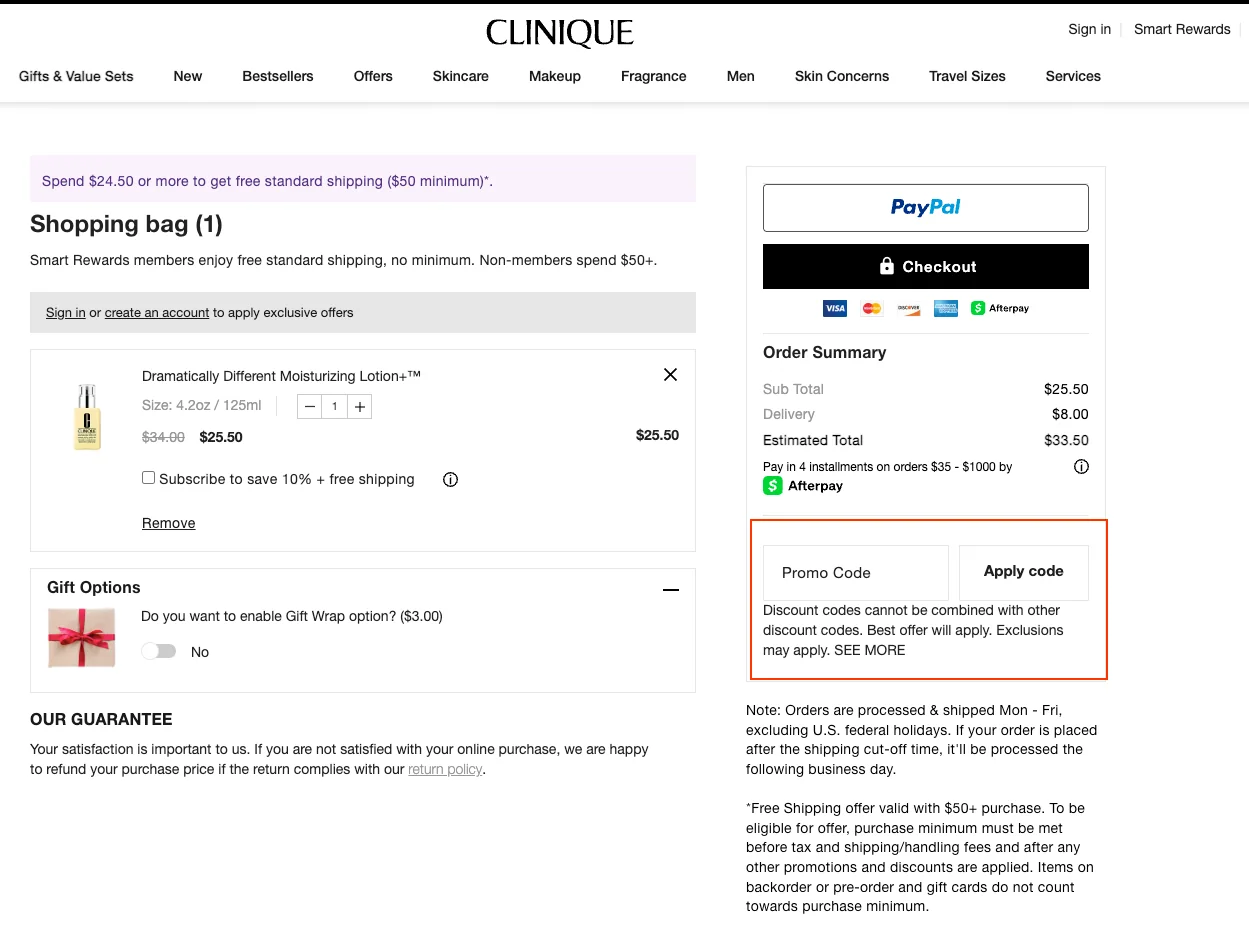The width and height of the screenshot is (1249, 927).
Task: Click the quantity value field
Action: [335, 406]
